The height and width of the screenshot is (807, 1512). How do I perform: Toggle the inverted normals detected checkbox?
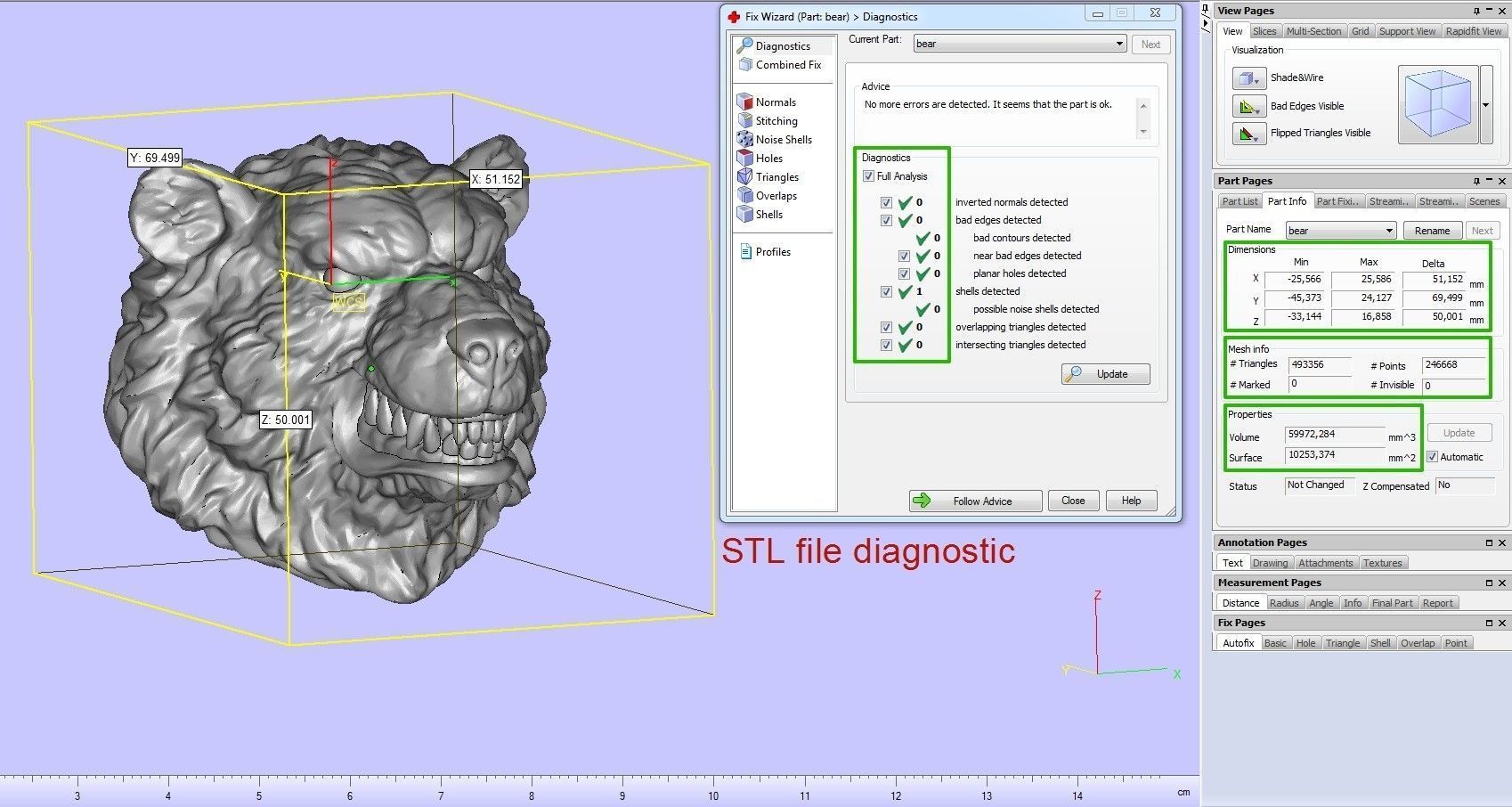point(886,202)
